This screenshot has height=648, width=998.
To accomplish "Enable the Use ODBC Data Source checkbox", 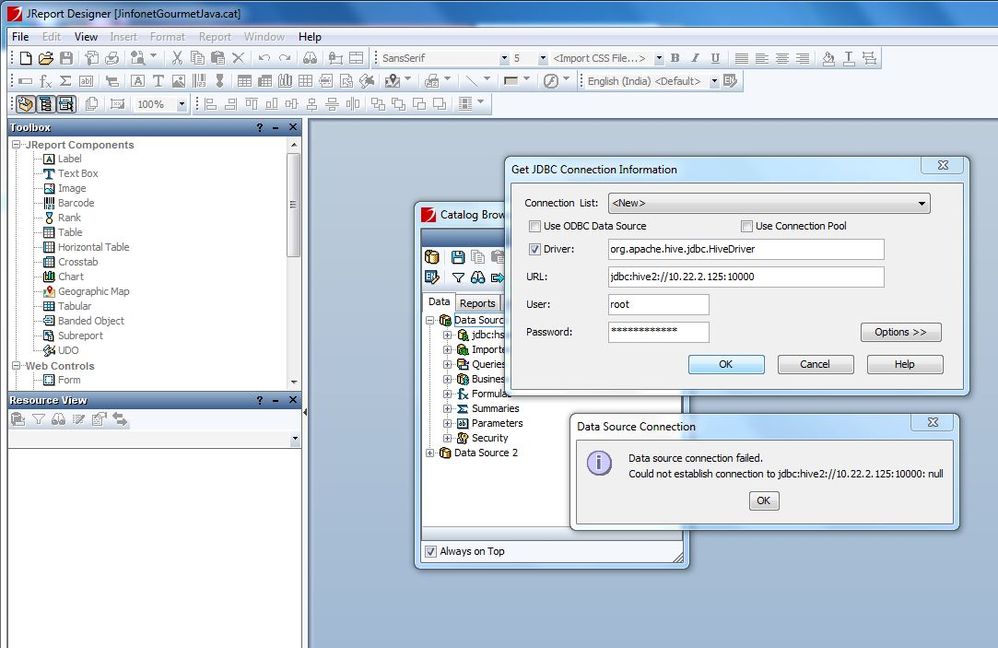I will tap(533, 226).
